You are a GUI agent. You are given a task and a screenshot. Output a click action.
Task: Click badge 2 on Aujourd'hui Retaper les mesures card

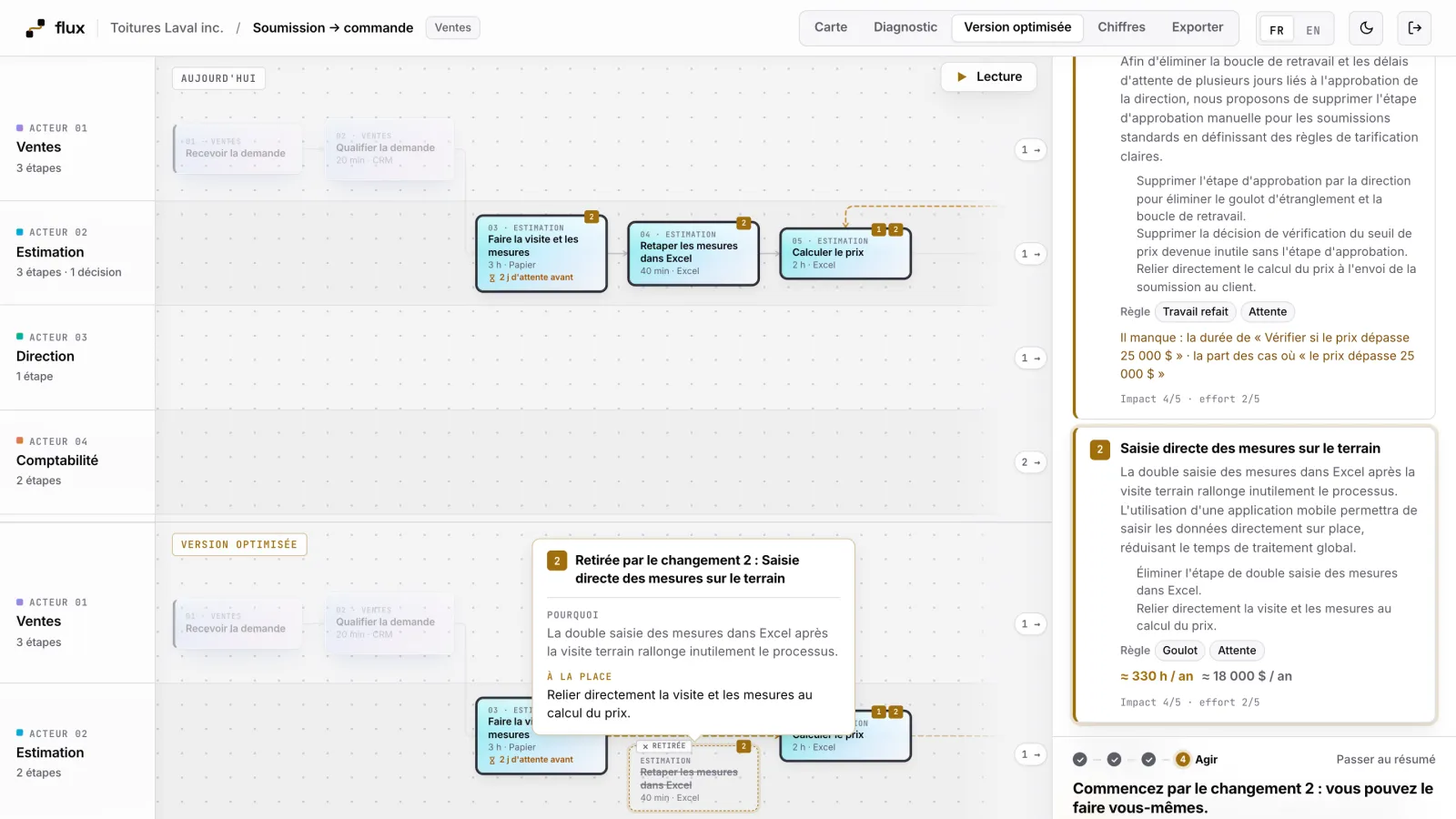(x=743, y=223)
